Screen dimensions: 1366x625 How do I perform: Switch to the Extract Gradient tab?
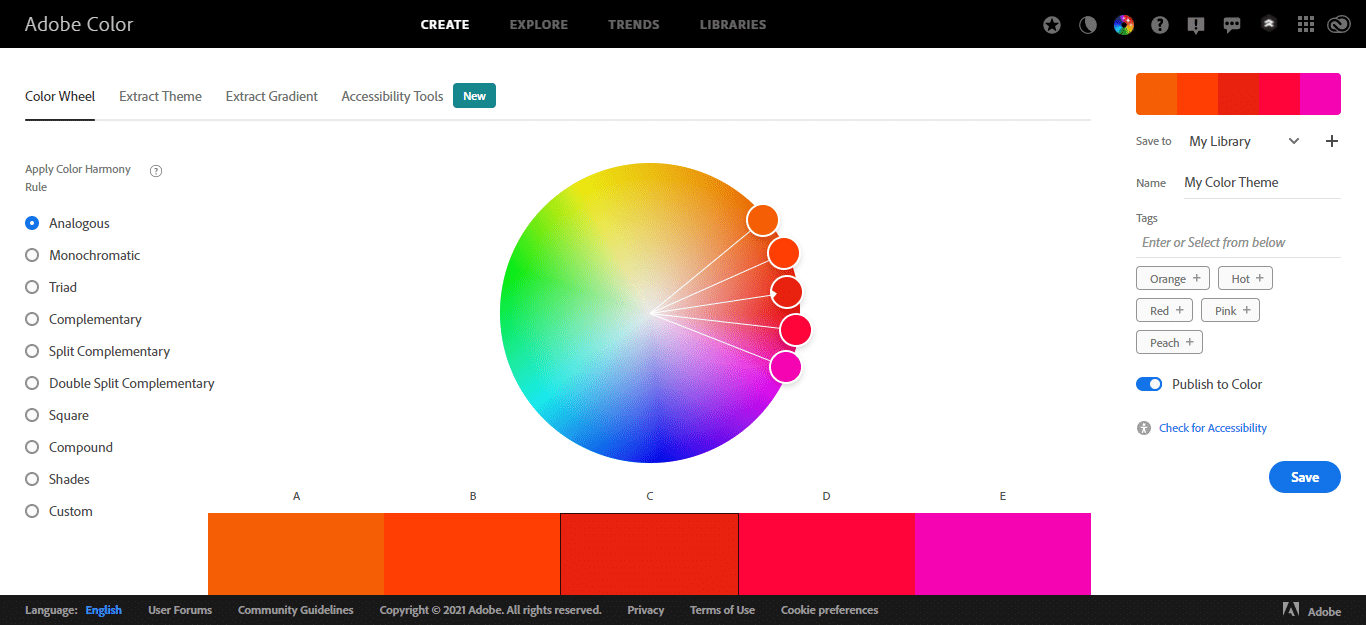coord(272,96)
